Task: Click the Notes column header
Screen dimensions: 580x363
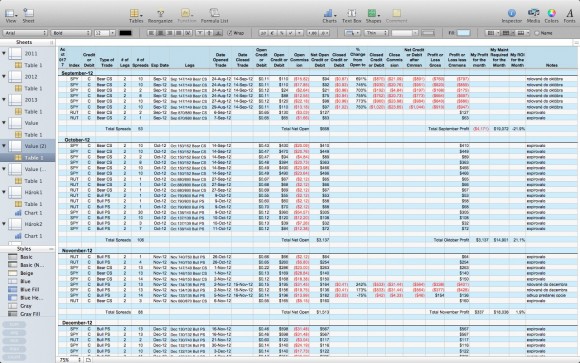Action: [x=552, y=65]
